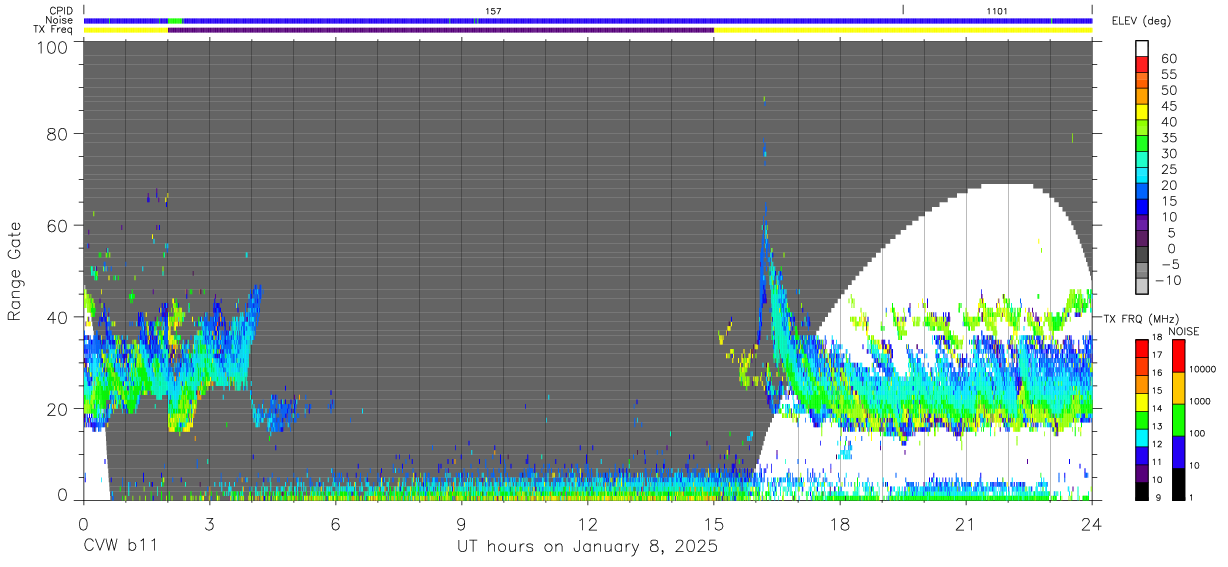The width and height of the screenshot is (1228, 567).
Task: Click the 'Range Gate' y-axis title
Action: [x=15, y=272]
